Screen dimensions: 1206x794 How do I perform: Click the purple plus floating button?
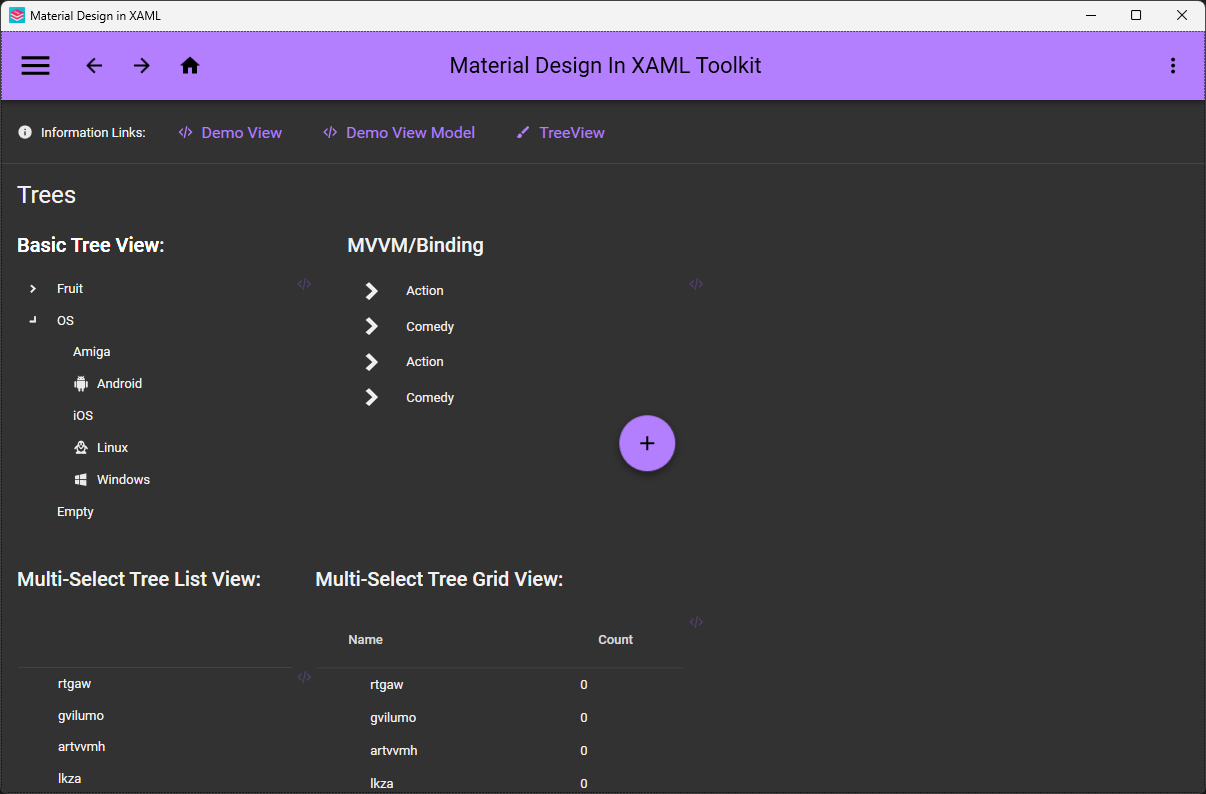[647, 443]
